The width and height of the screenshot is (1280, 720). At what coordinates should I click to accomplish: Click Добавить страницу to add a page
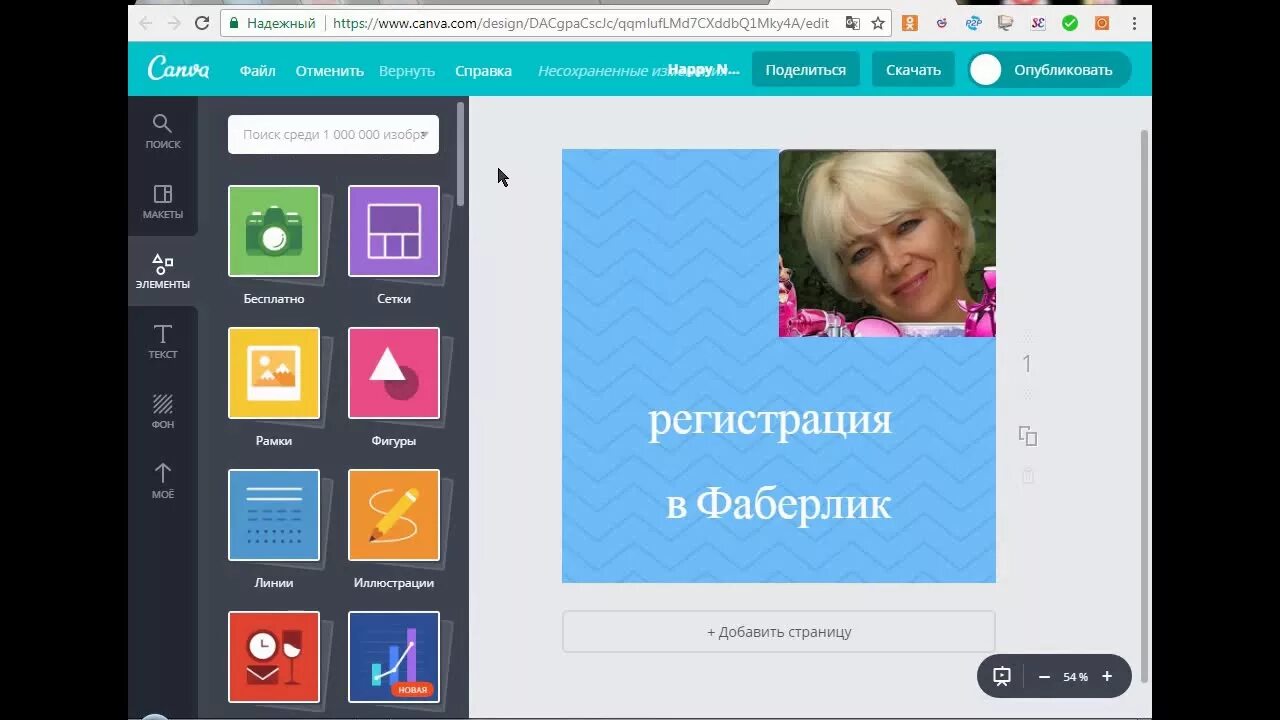(x=779, y=632)
